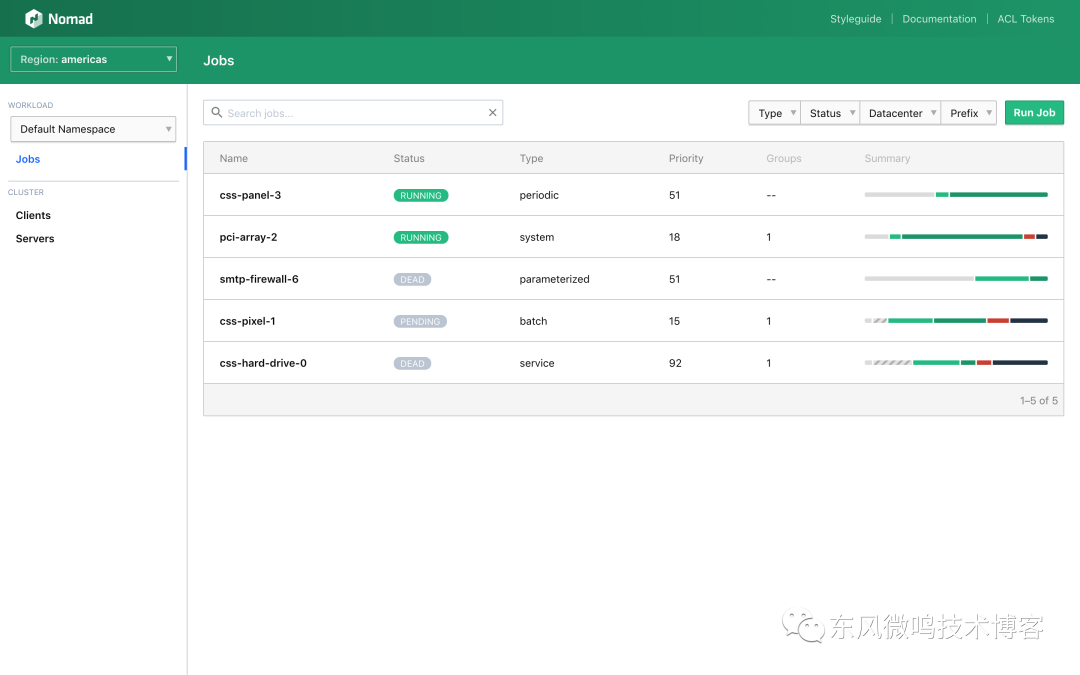Go to Clients in the sidebar
Screen dimensions: 1080x675
33,216
